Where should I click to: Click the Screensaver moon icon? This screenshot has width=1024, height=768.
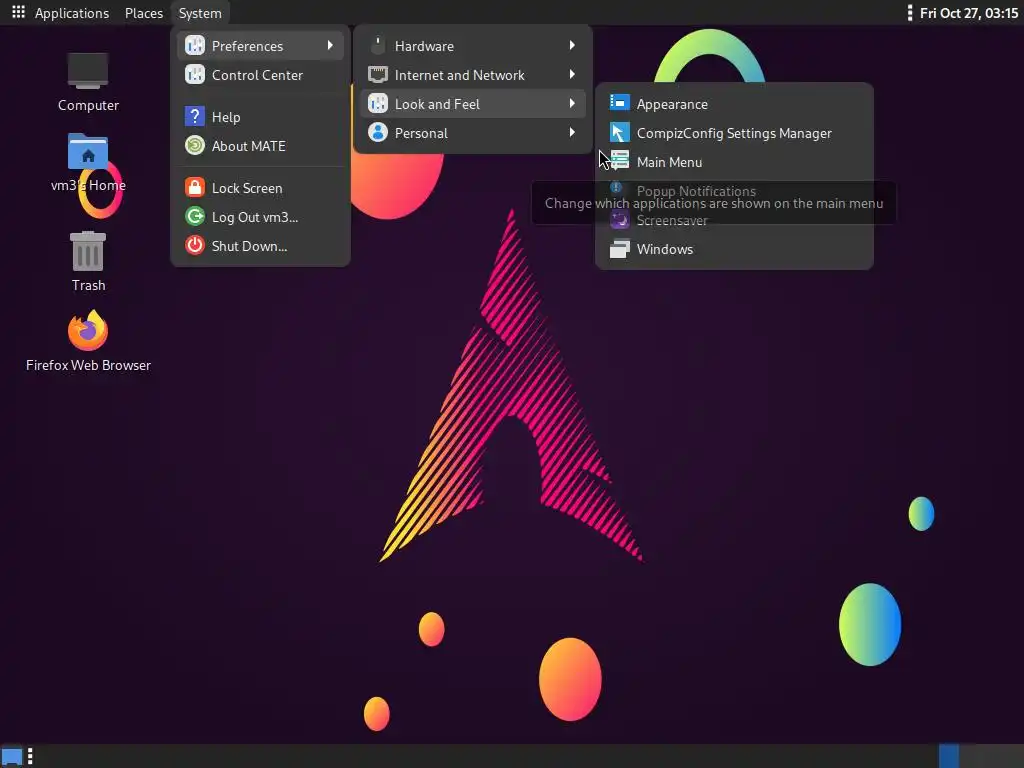tap(619, 219)
